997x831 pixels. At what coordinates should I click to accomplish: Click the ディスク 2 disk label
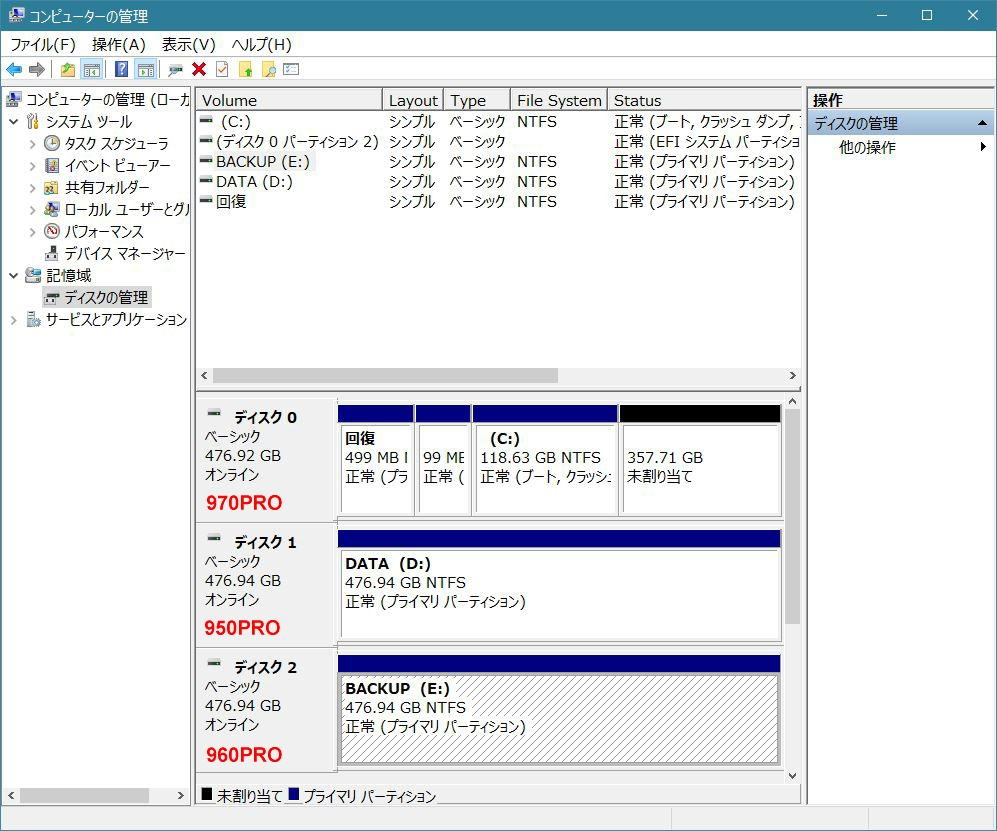(265, 668)
